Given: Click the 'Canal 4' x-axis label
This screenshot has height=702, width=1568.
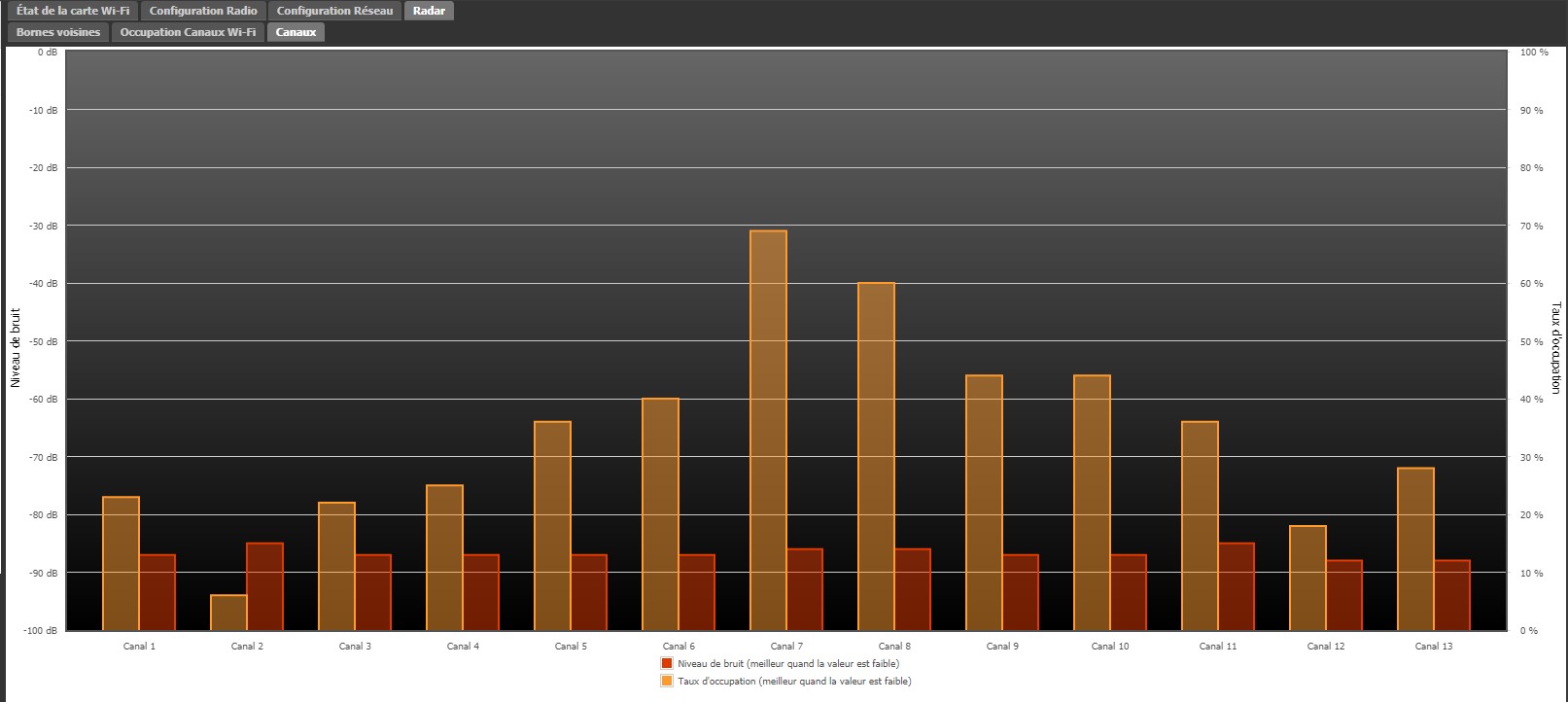Looking at the screenshot, I should (x=463, y=646).
